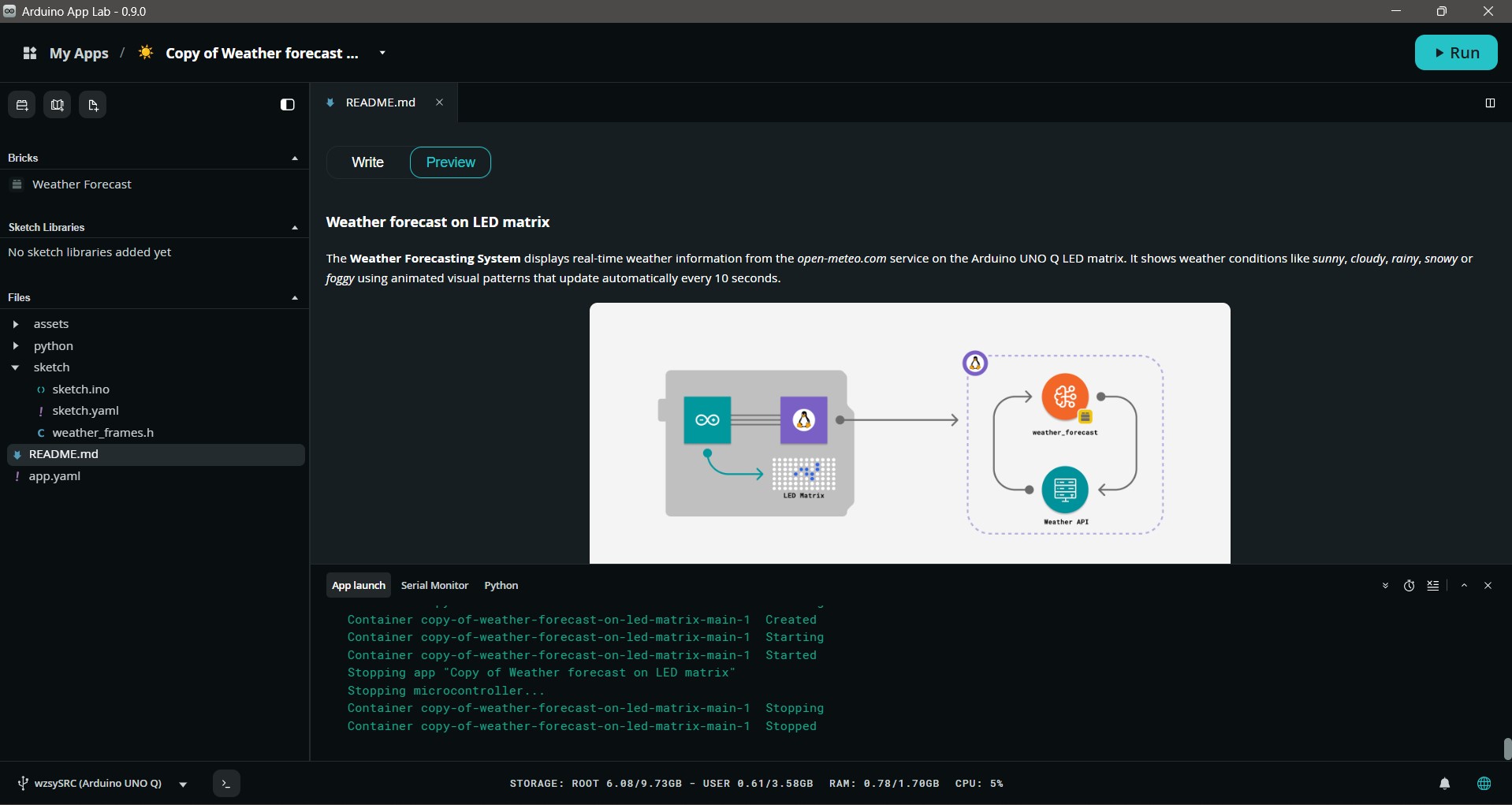Click the 'Stopping microcontroller...' log line
The height and width of the screenshot is (805, 1512).
[x=446, y=691]
